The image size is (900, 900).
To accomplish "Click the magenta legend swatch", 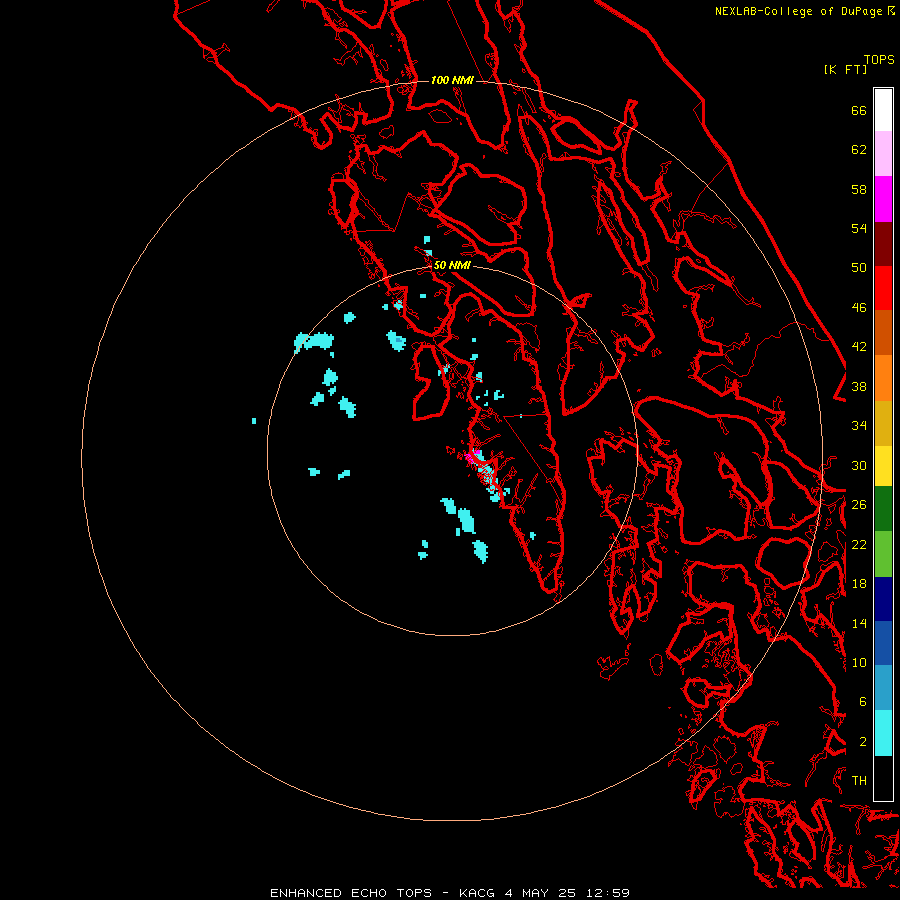I will click(883, 199).
